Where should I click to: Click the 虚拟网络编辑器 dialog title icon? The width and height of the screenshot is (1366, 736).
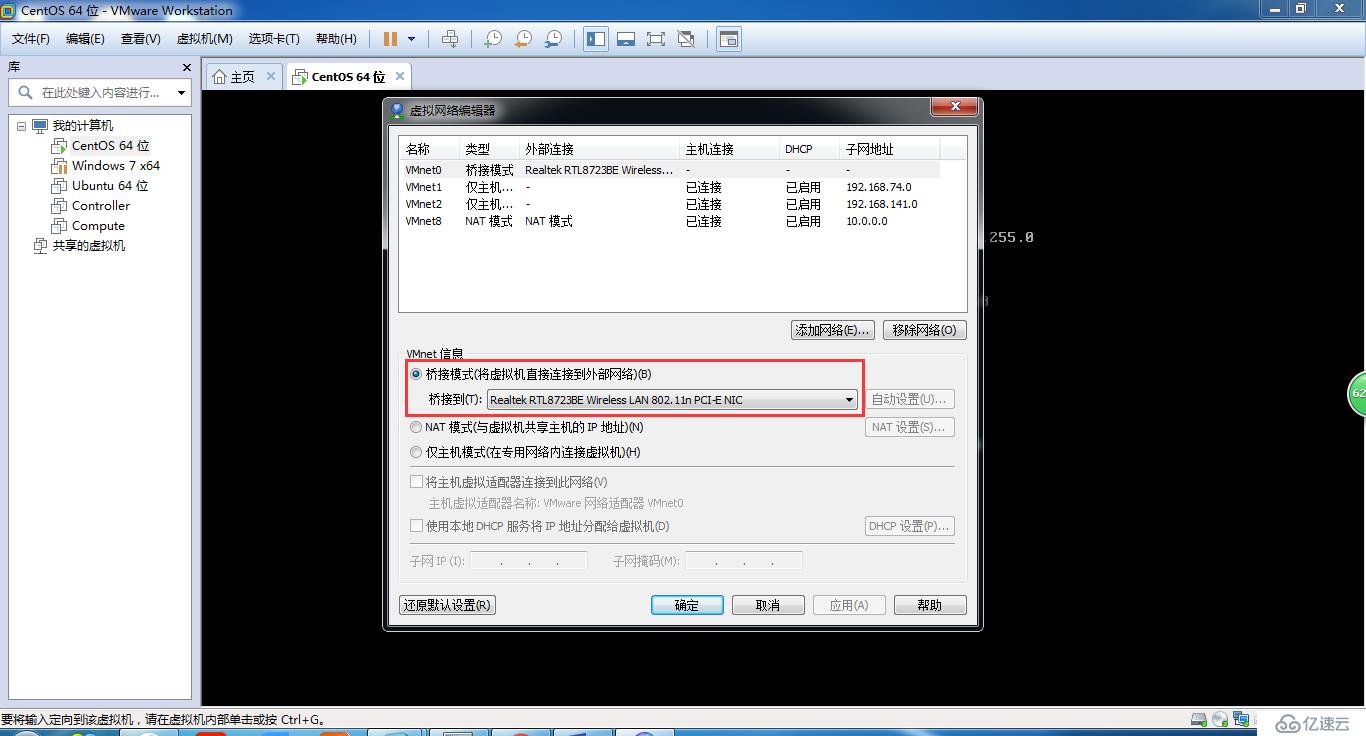[398, 110]
